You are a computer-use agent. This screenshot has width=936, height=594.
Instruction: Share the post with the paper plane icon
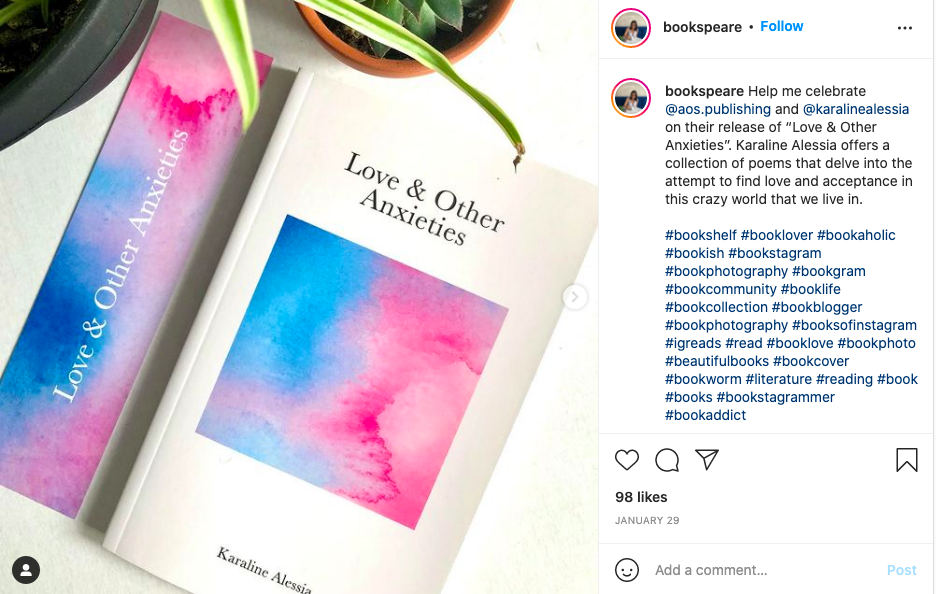[707, 459]
